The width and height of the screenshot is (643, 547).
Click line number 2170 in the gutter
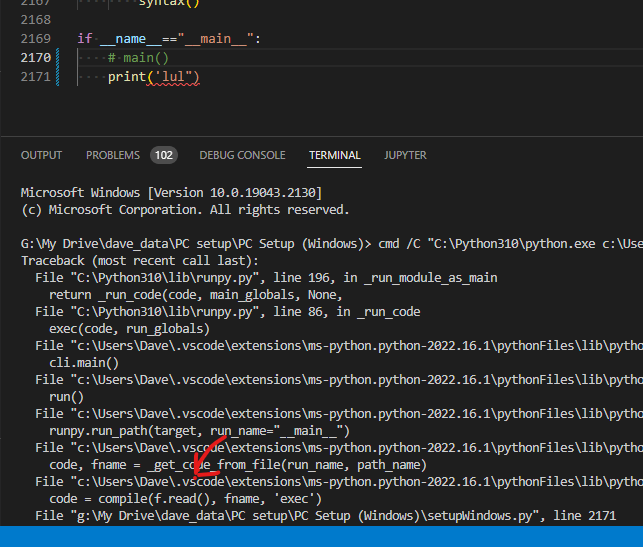pyautogui.click(x=36, y=58)
